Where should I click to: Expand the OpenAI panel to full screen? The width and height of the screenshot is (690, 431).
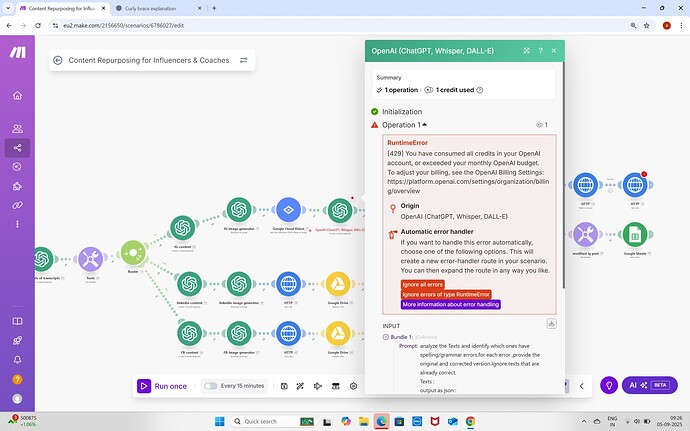coord(526,51)
